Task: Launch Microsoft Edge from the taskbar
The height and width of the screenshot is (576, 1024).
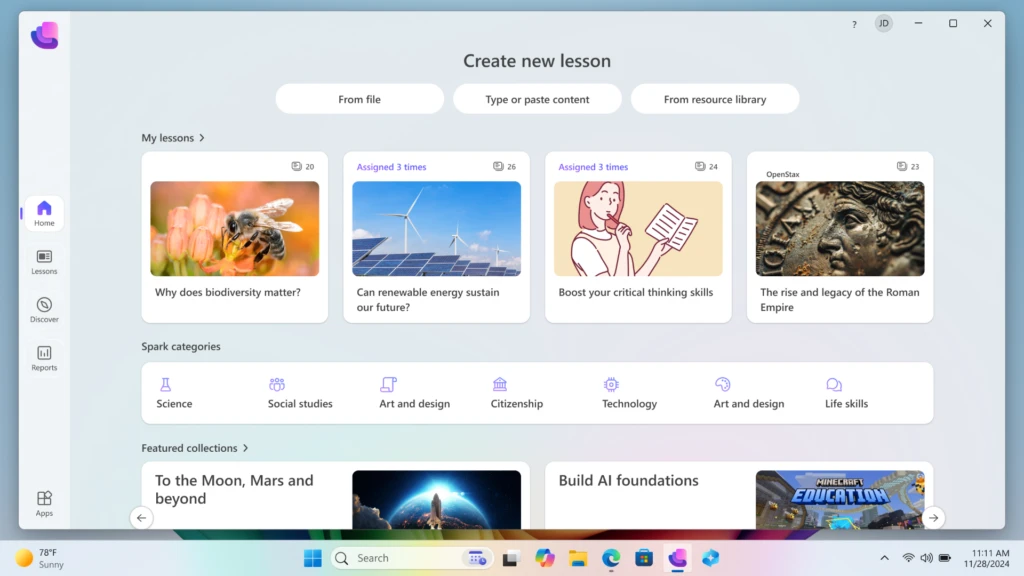Action: (x=610, y=558)
